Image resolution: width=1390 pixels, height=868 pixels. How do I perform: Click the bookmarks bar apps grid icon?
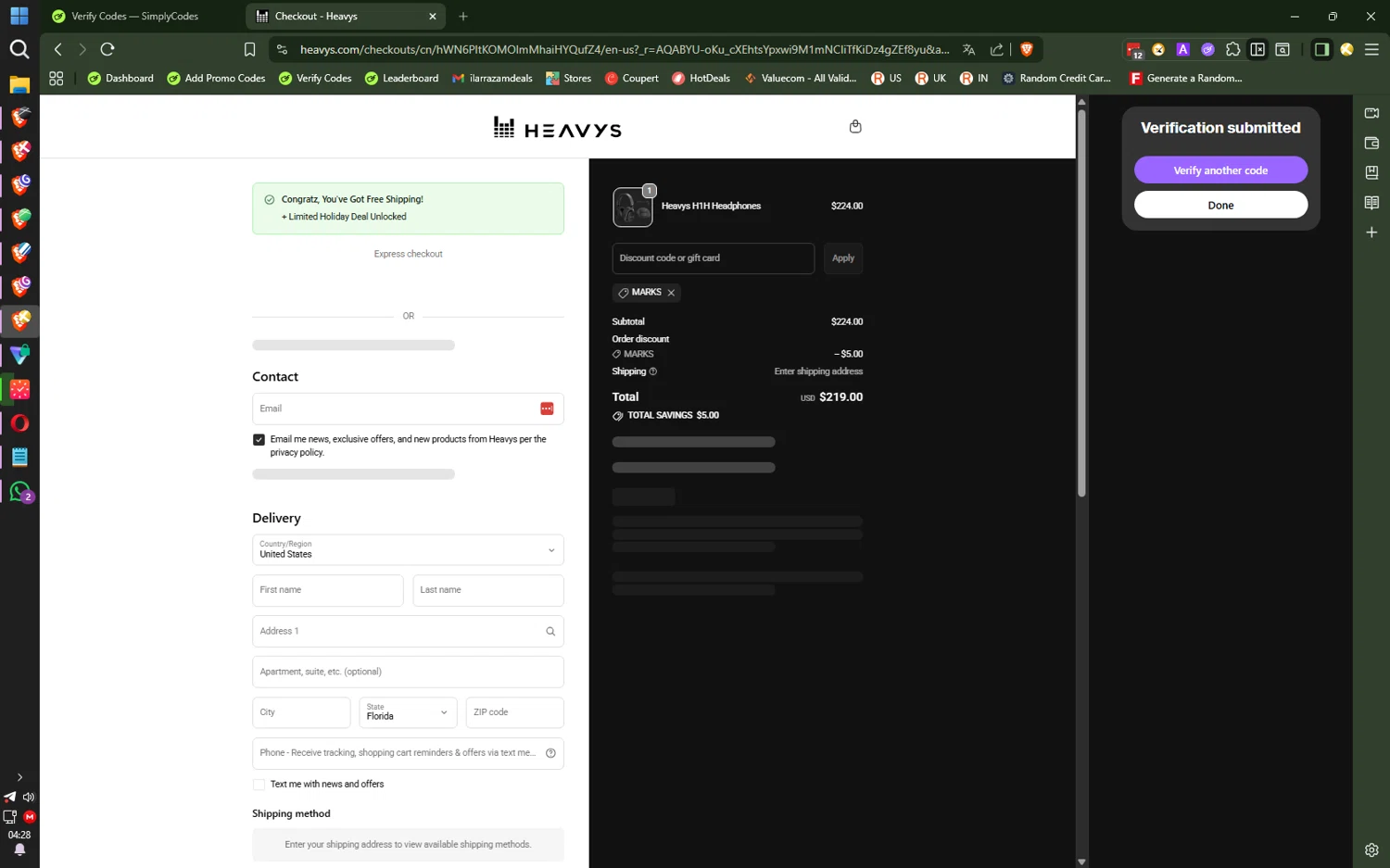(x=57, y=79)
